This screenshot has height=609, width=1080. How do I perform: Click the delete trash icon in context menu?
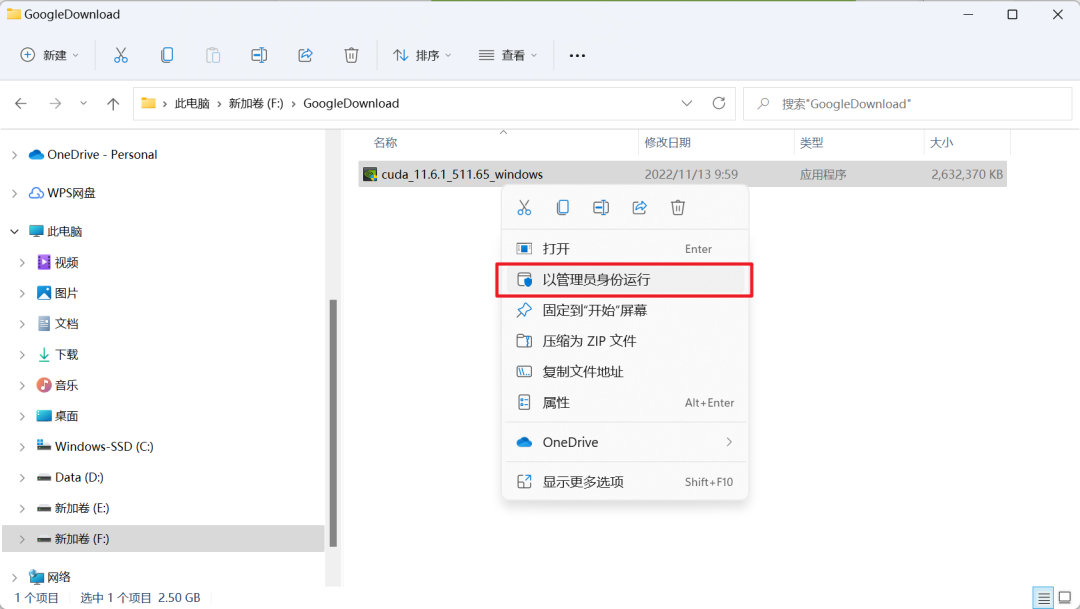[x=678, y=208]
